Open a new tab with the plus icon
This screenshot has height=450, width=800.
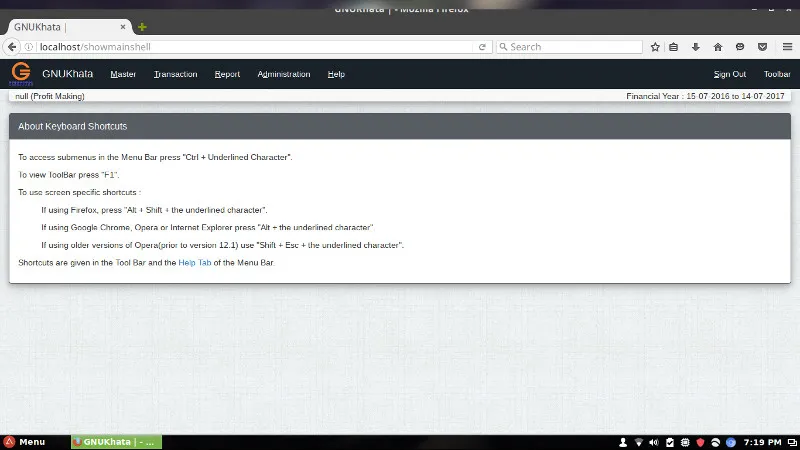[x=143, y=27]
